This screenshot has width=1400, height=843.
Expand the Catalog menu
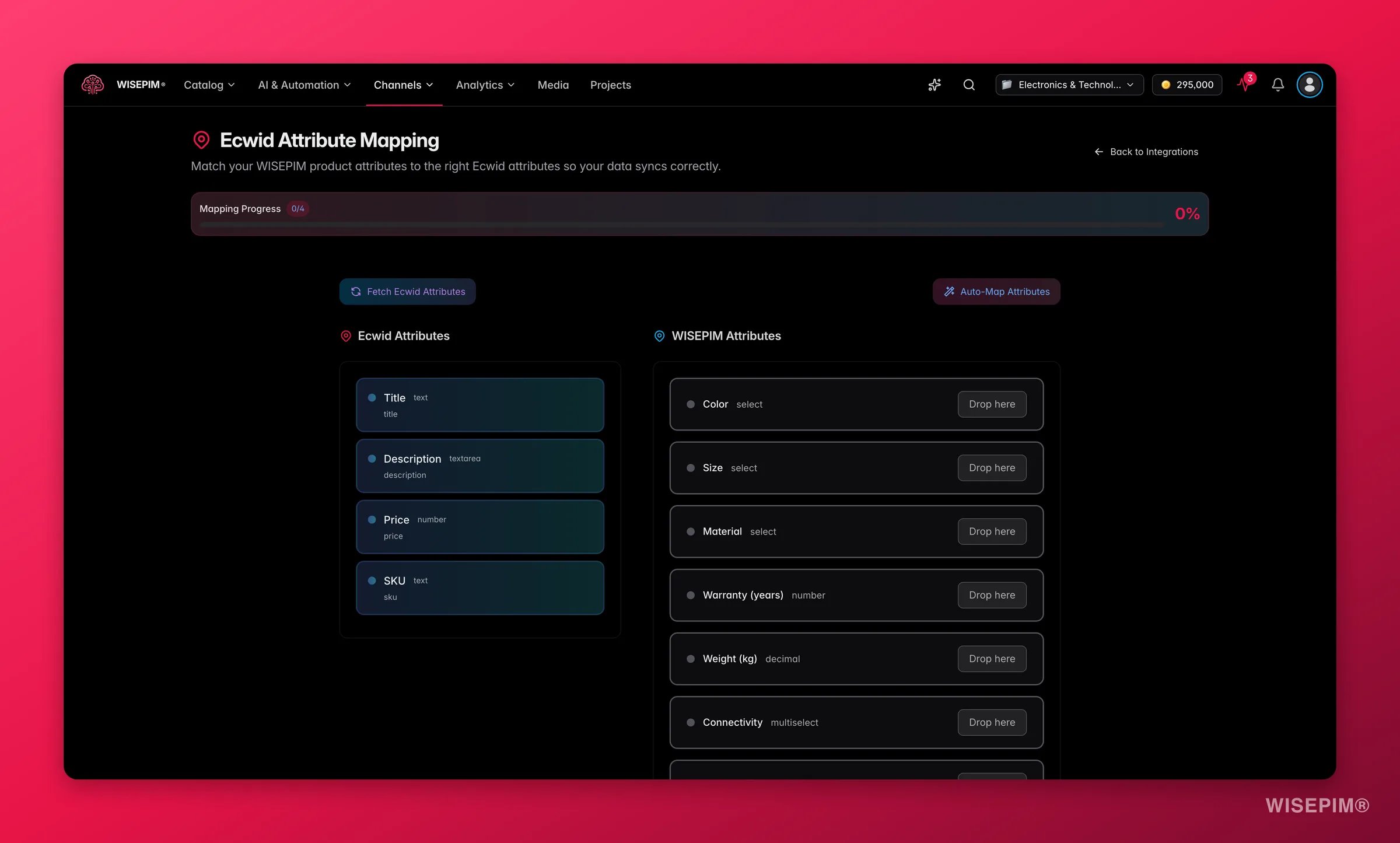(x=209, y=85)
